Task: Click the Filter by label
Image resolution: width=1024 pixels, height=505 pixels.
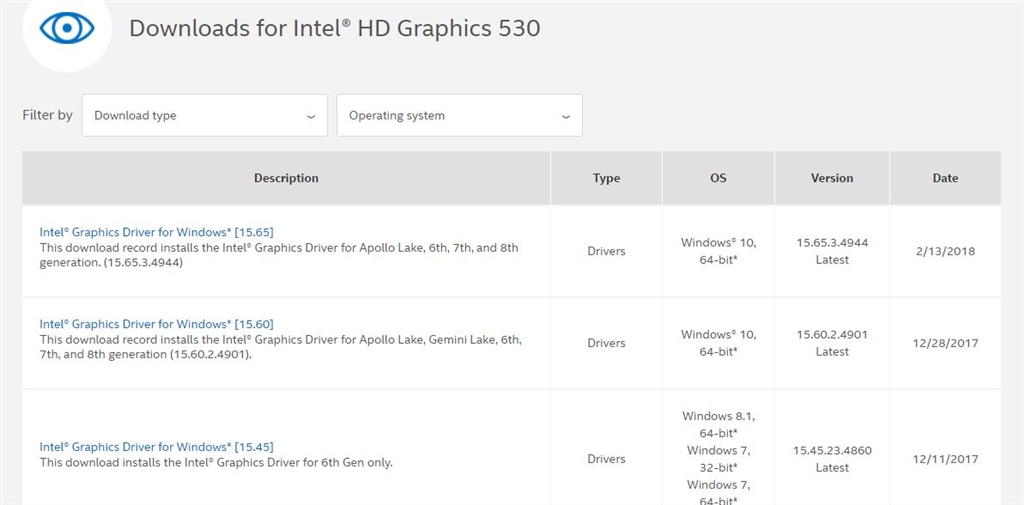Action: [x=47, y=115]
